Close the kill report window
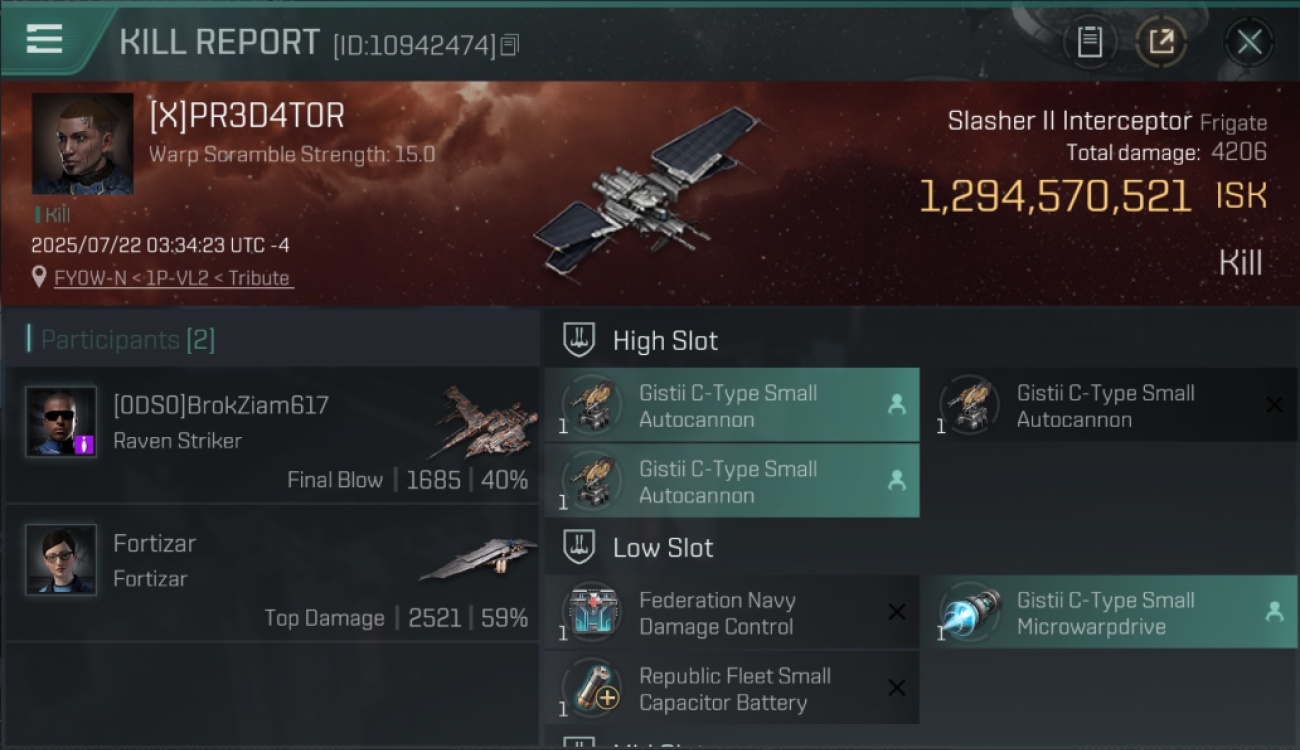Image resolution: width=1300 pixels, height=750 pixels. pos(1249,42)
